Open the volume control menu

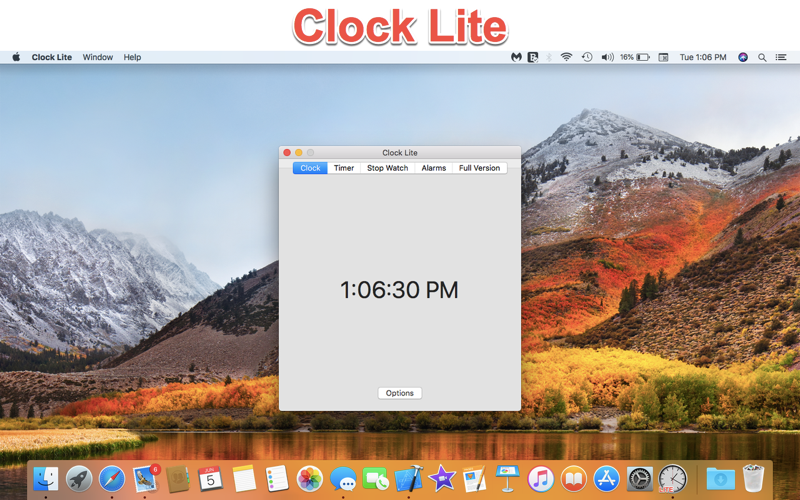point(607,57)
